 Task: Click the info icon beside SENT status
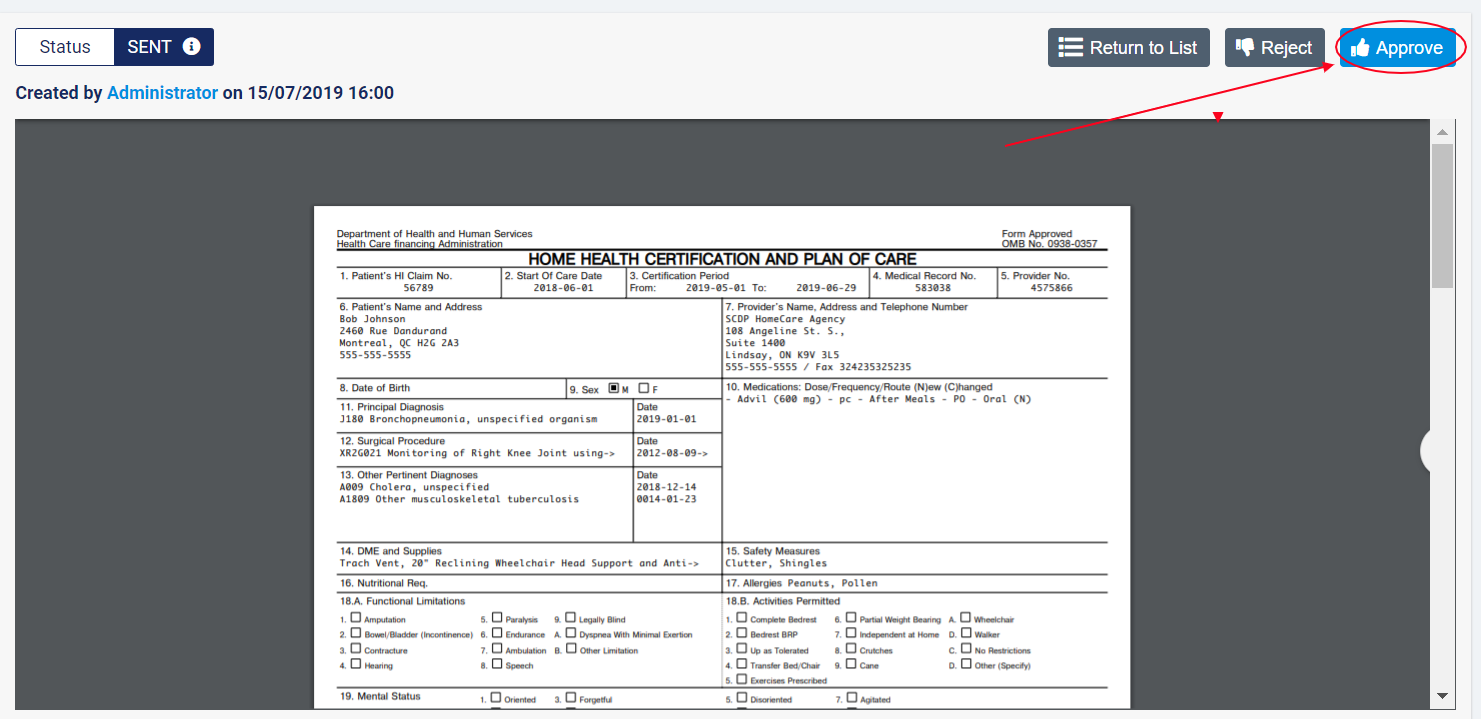pyautogui.click(x=192, y=47)
